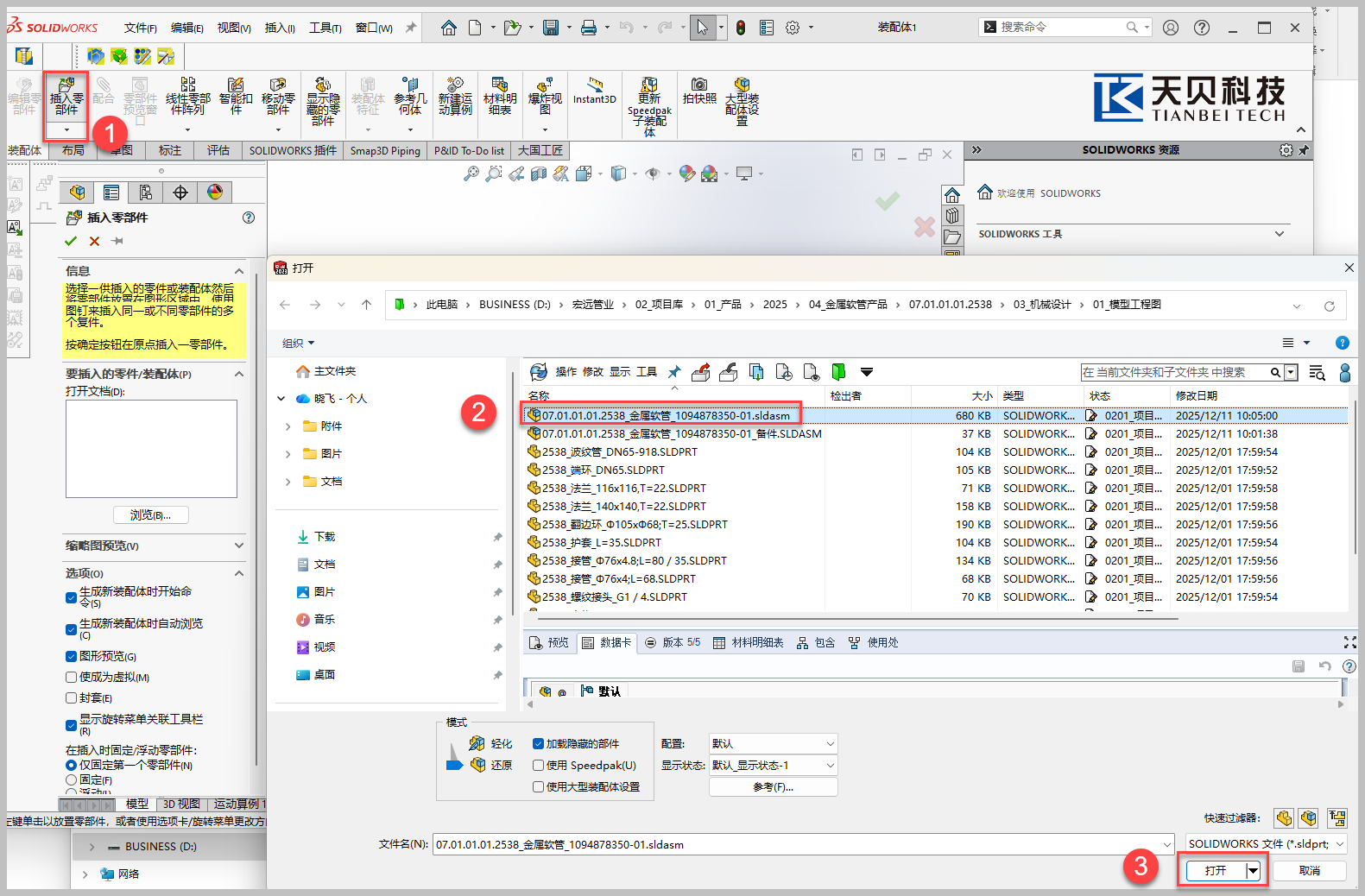Open the Configuration (配置) dropdown
The width and height of the screenshot is (1365, 896).
(x=773, y=743)
